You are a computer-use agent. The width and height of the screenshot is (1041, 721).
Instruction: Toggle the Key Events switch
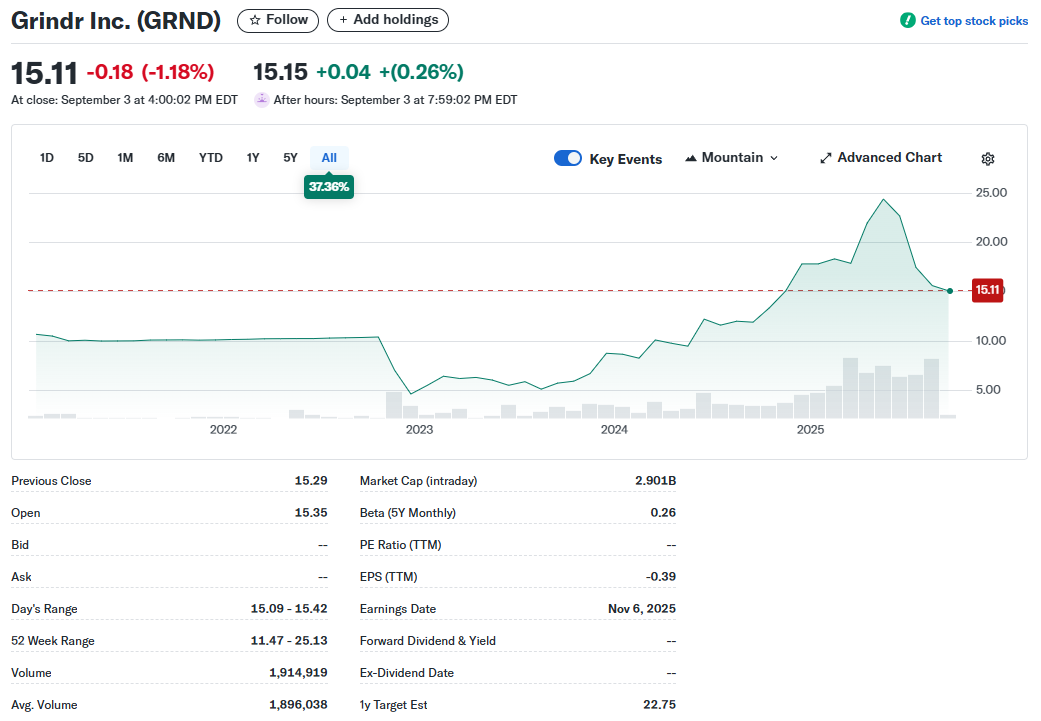point(568,158)
